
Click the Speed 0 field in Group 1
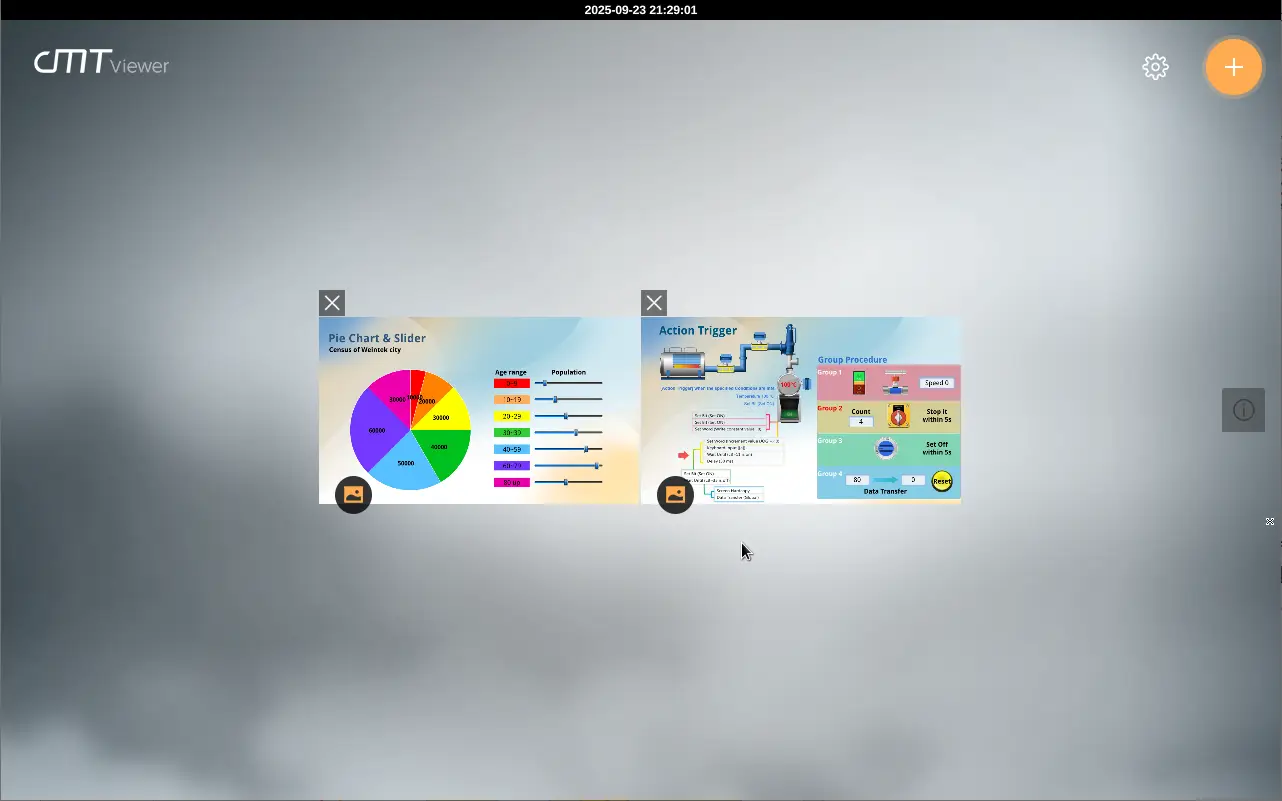click(x=936, y=383)
